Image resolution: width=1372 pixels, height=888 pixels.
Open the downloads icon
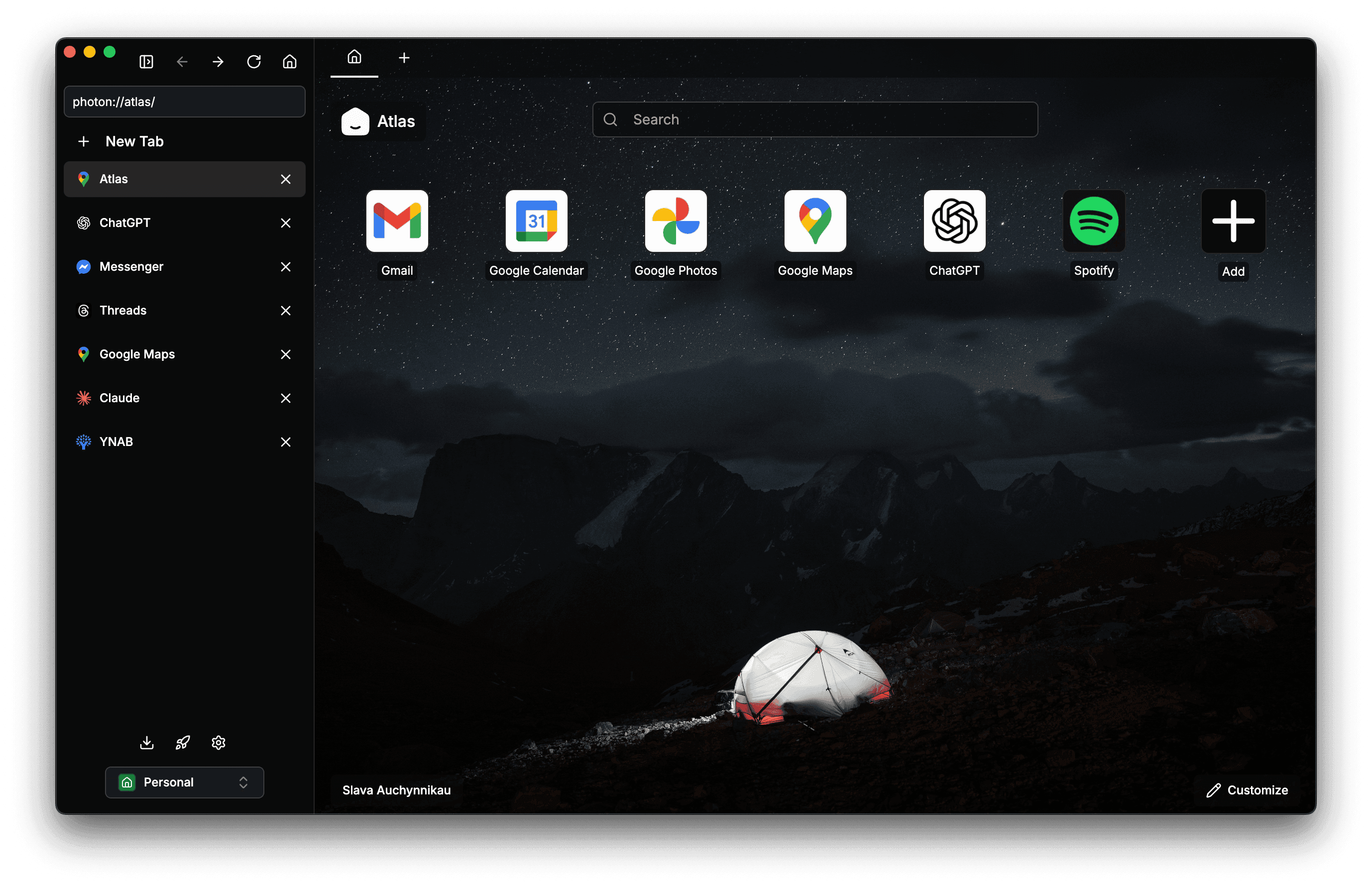tap(147, 743)
